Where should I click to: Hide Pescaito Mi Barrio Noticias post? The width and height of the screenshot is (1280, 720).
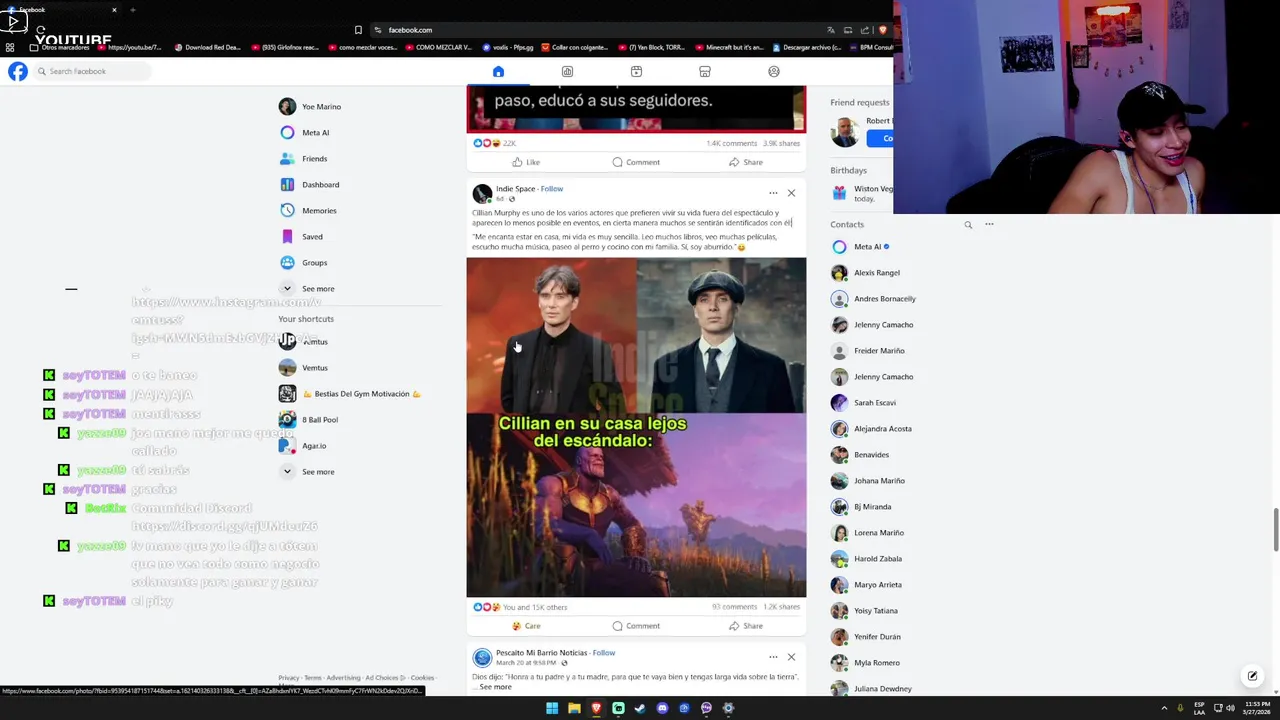pyautogui.click(x=791, y=657)
